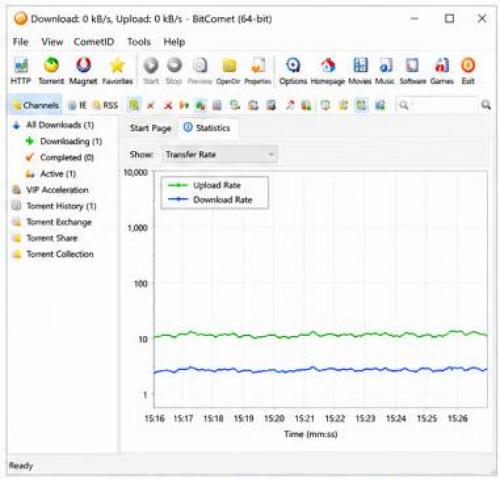Open Torrent History (1) in sidebar
Viewport: 500px width, 479px height.
coord(61,206)
